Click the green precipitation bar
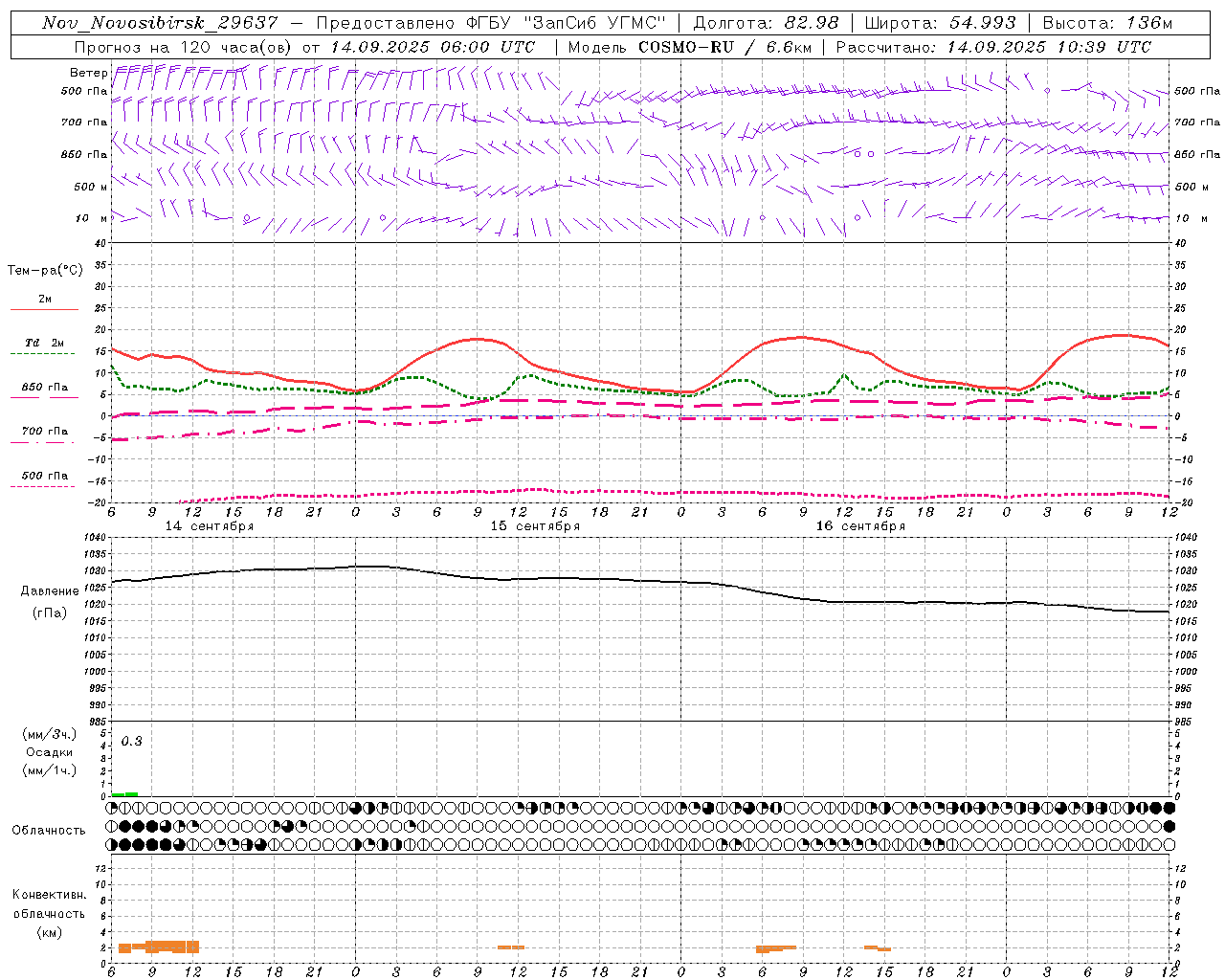Screen dimensions: 1225x980 tap(124, 794)
